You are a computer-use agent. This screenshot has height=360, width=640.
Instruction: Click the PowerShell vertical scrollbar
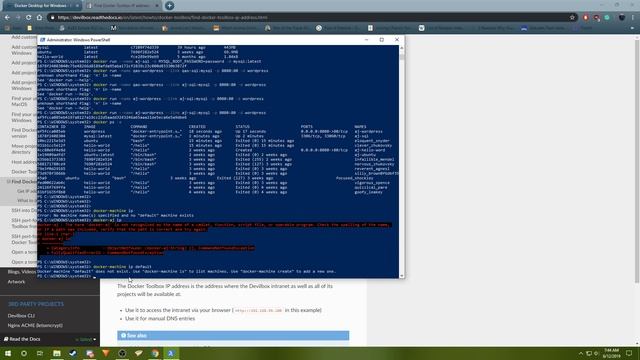click(x=402, y=162)
